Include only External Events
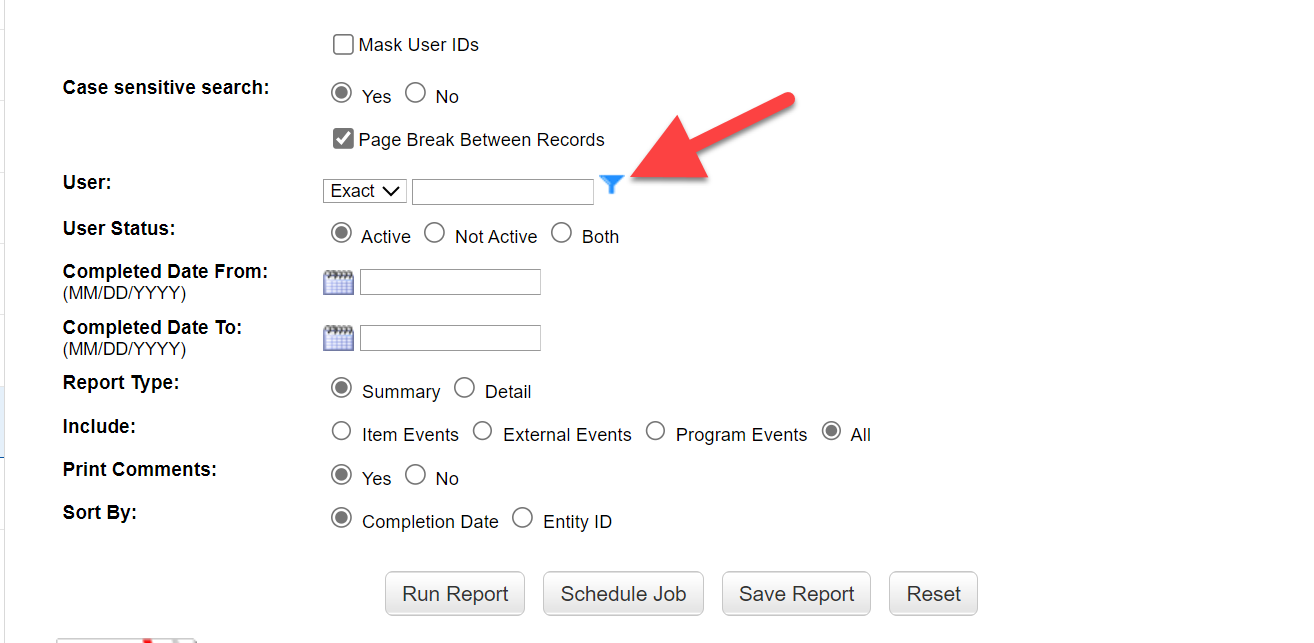1314x643 pixels. [483, 431]
